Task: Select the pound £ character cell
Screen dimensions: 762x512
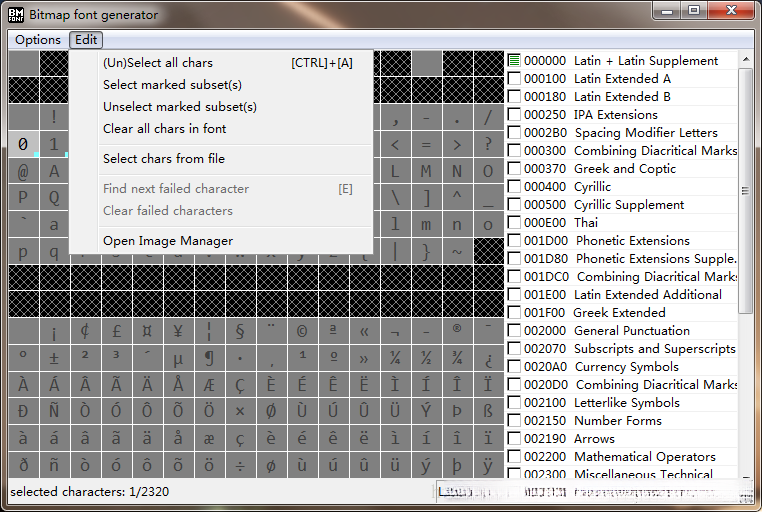Action: 116,331
